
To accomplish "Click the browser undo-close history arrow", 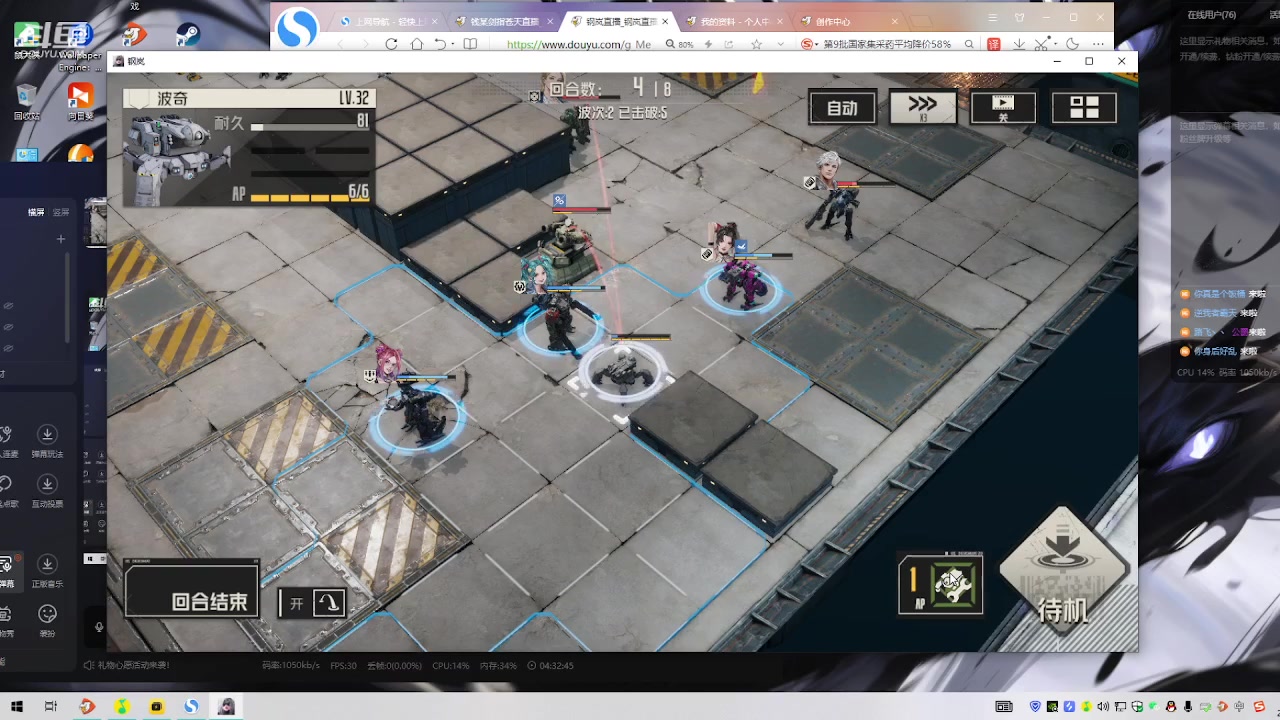I will tap(440, 44).
